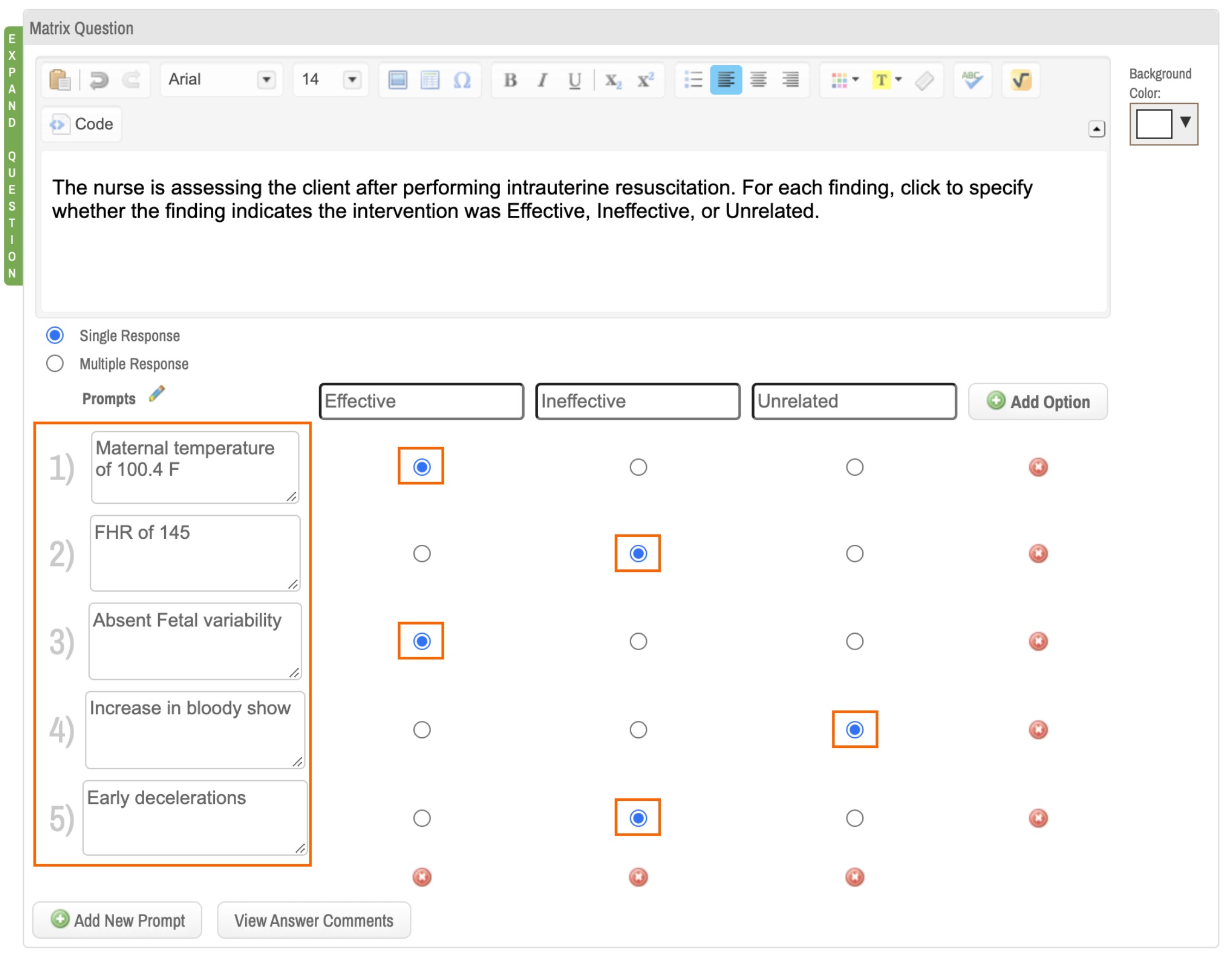The image size is (1232, 959).
Task: Click the Code tab of the editor
Action: [80, 124]
